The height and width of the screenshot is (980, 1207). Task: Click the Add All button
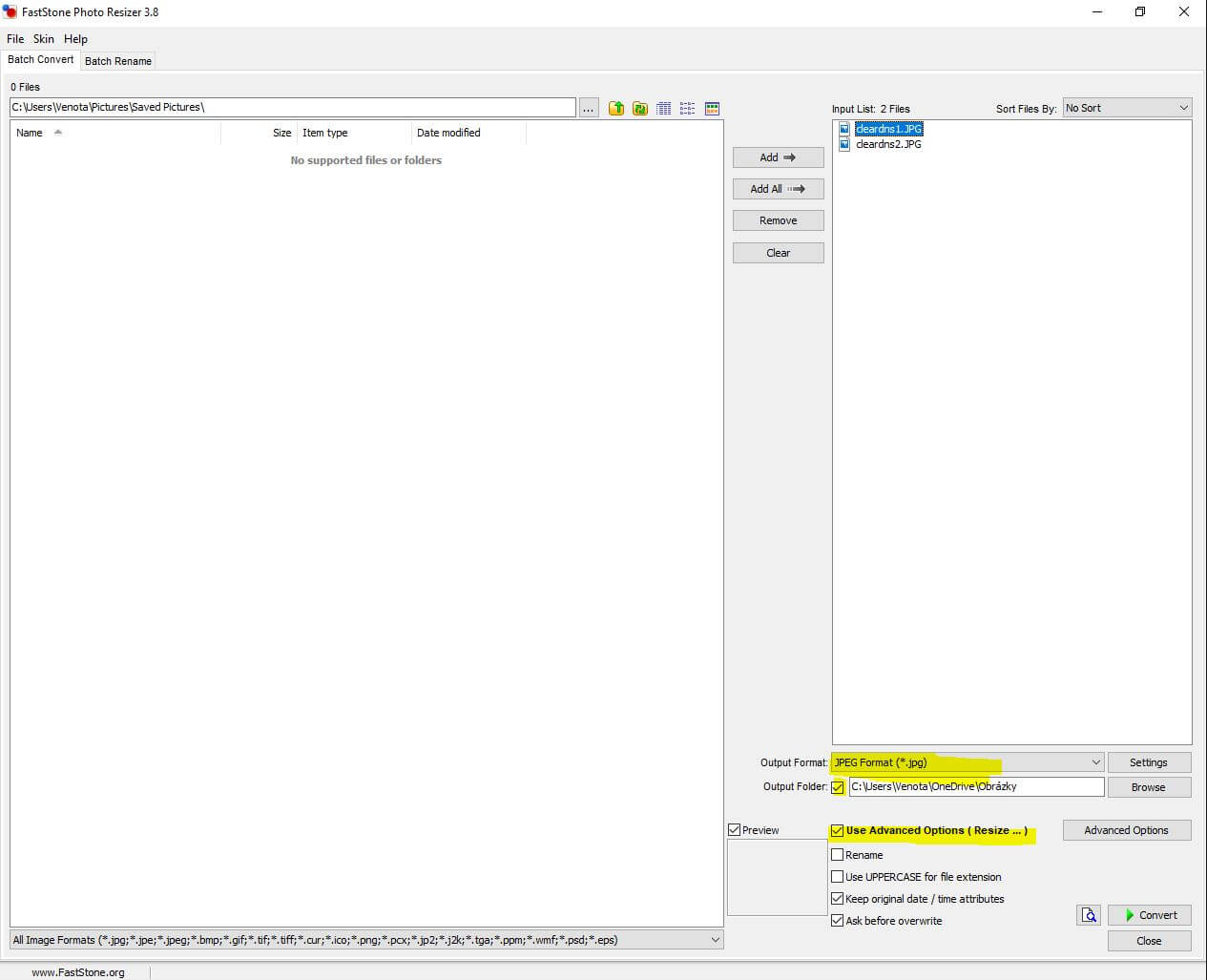tap(778, 189)
